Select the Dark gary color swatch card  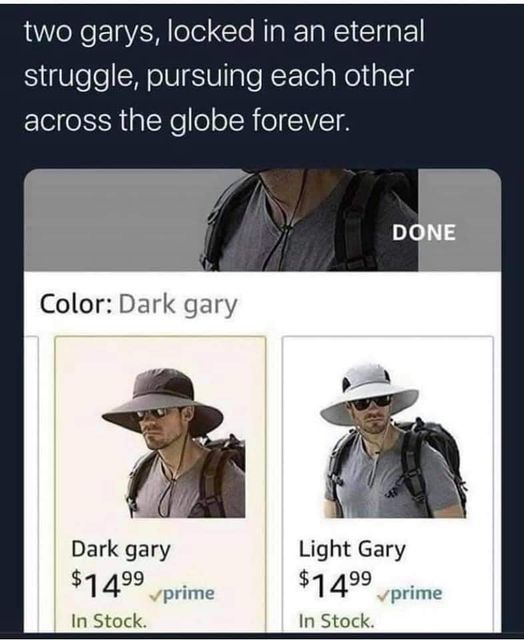click(x=160, y=484)
